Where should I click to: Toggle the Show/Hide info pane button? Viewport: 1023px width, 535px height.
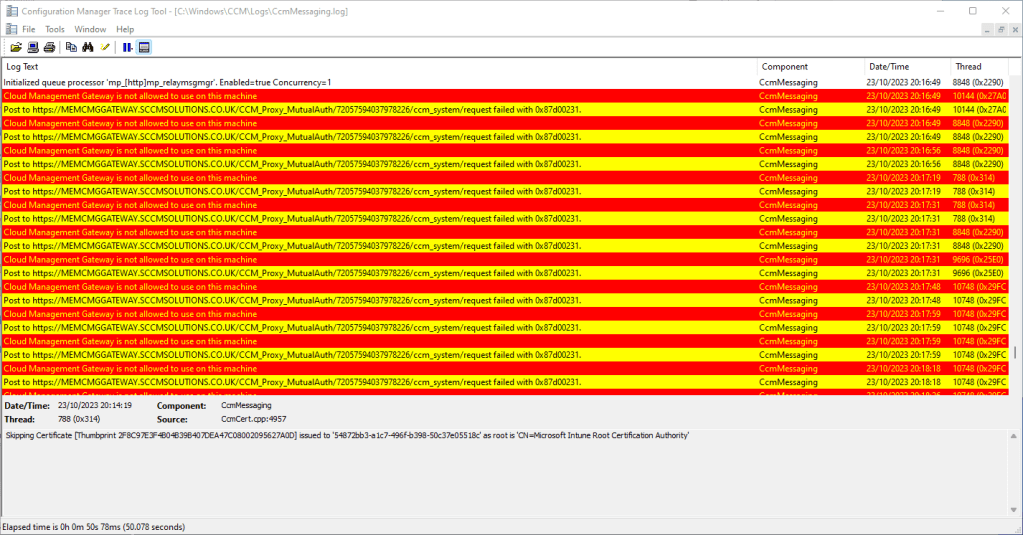point(144,47)
